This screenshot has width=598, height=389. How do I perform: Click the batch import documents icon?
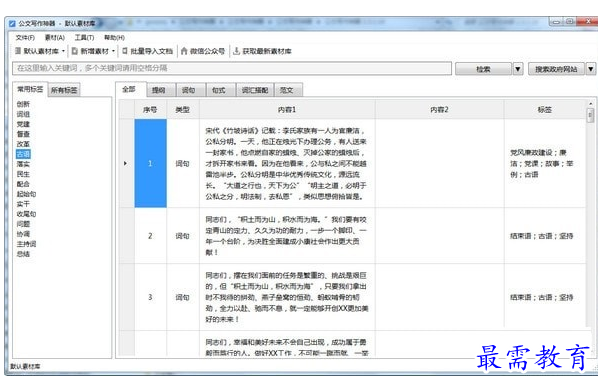[x=125, y=51]
